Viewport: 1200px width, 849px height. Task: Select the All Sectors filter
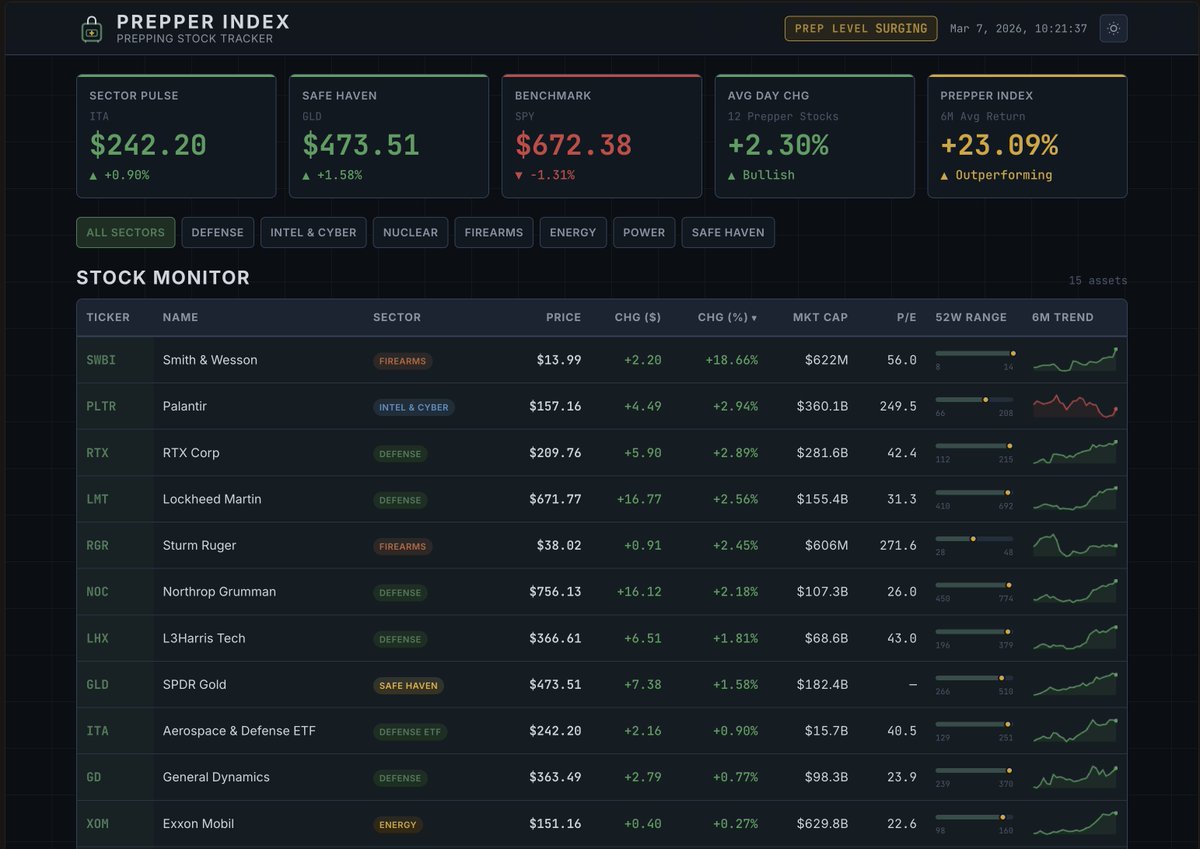click(x=125, y=233)
